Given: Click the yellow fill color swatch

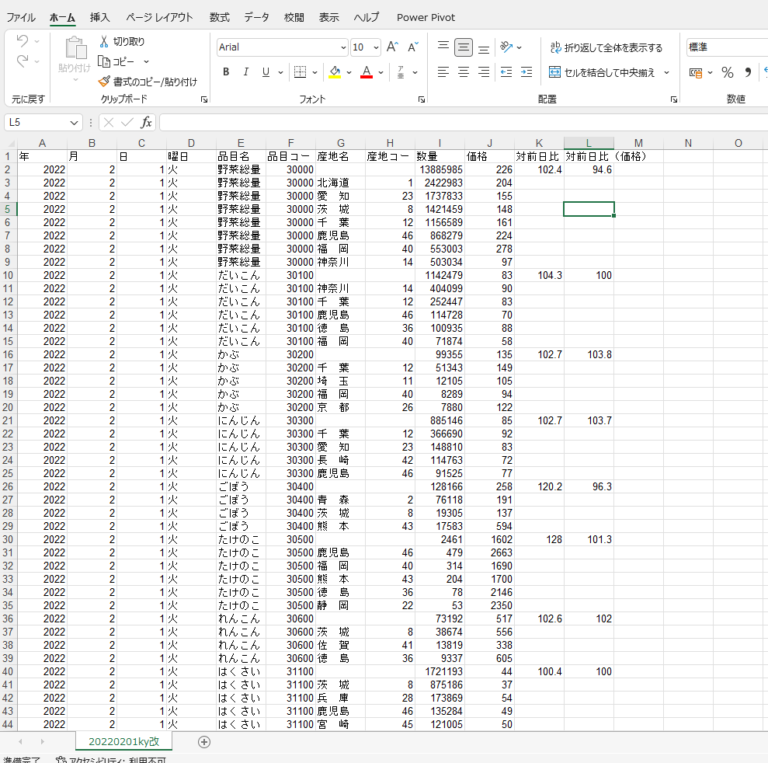Looking at the screenshot, I should coord(334,72).
